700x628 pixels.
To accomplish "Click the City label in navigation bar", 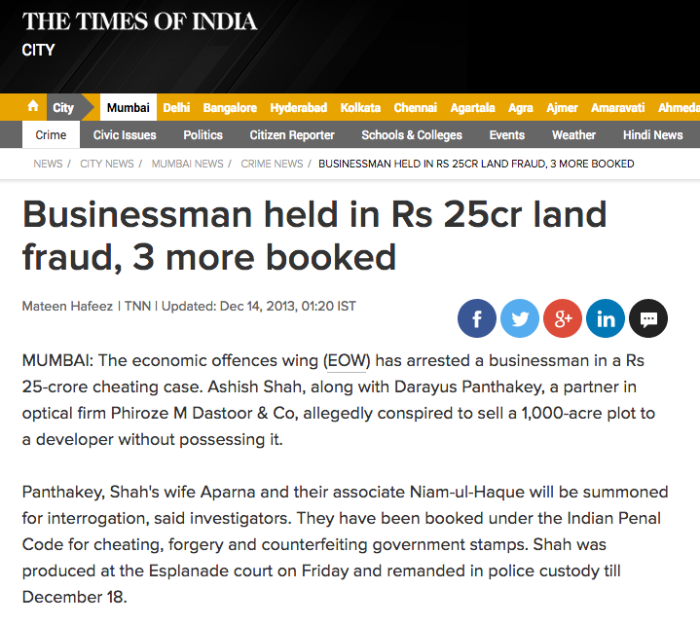I will pos(63,108).
